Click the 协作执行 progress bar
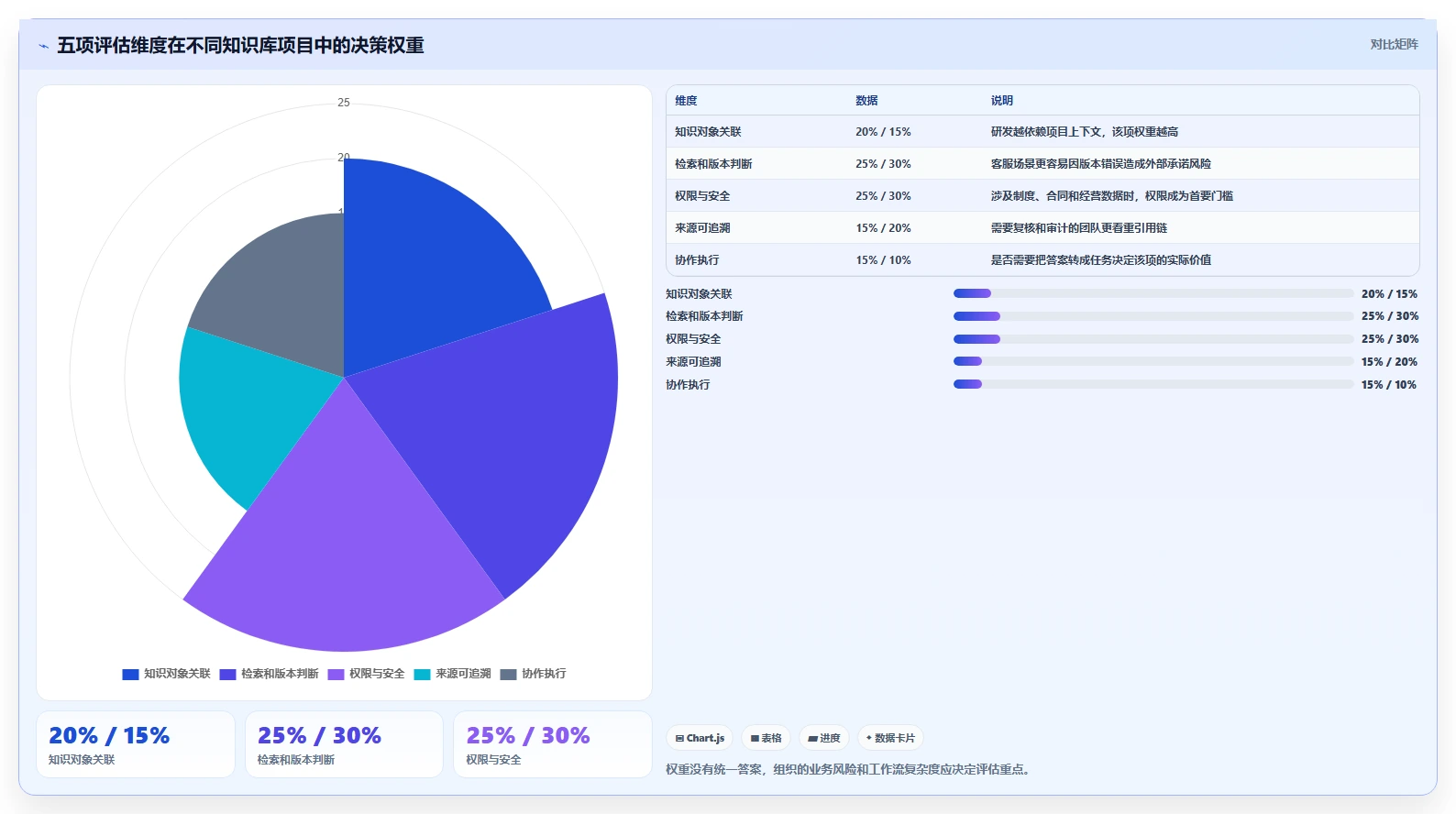 point(1153,384)
